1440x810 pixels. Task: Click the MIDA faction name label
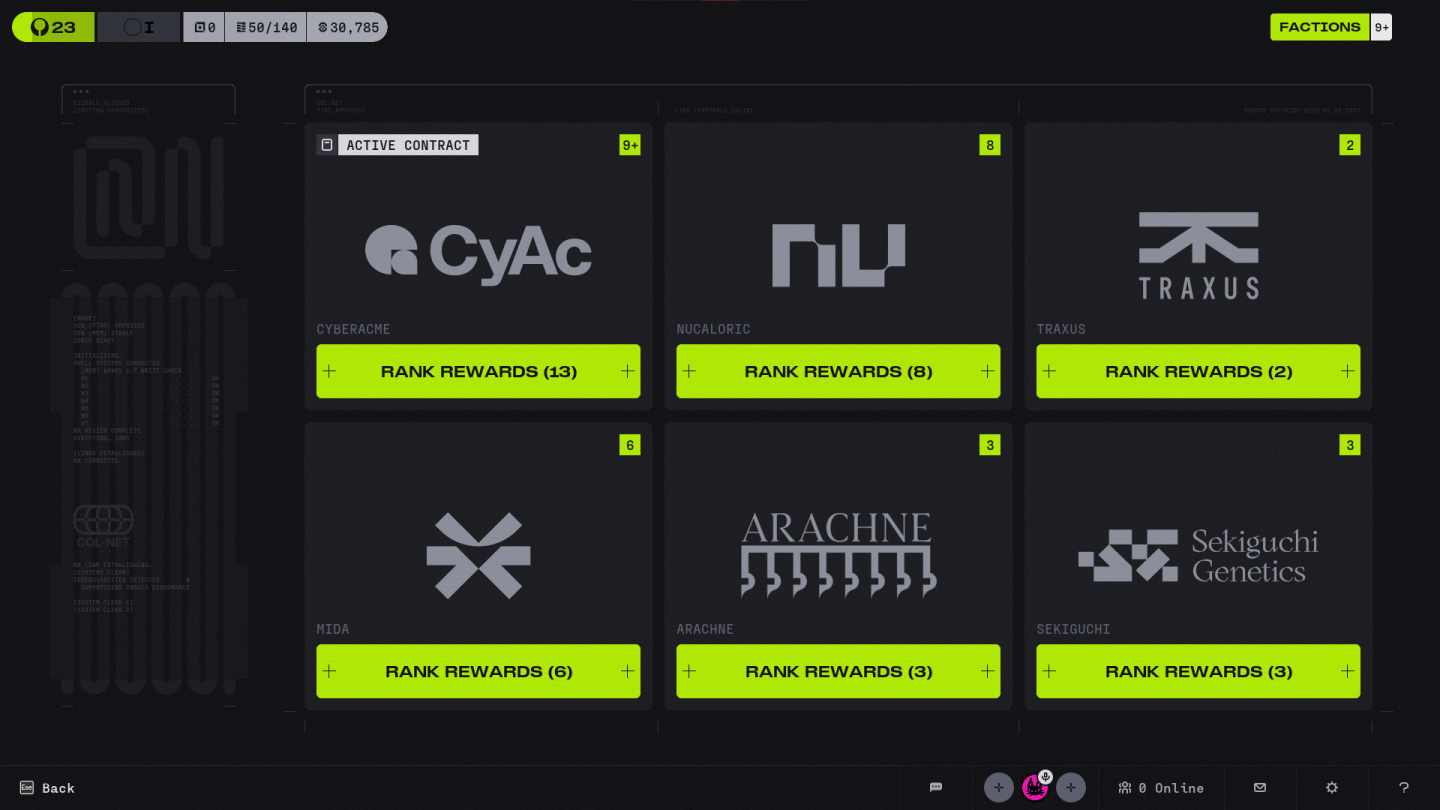click(x=333, y=629)
